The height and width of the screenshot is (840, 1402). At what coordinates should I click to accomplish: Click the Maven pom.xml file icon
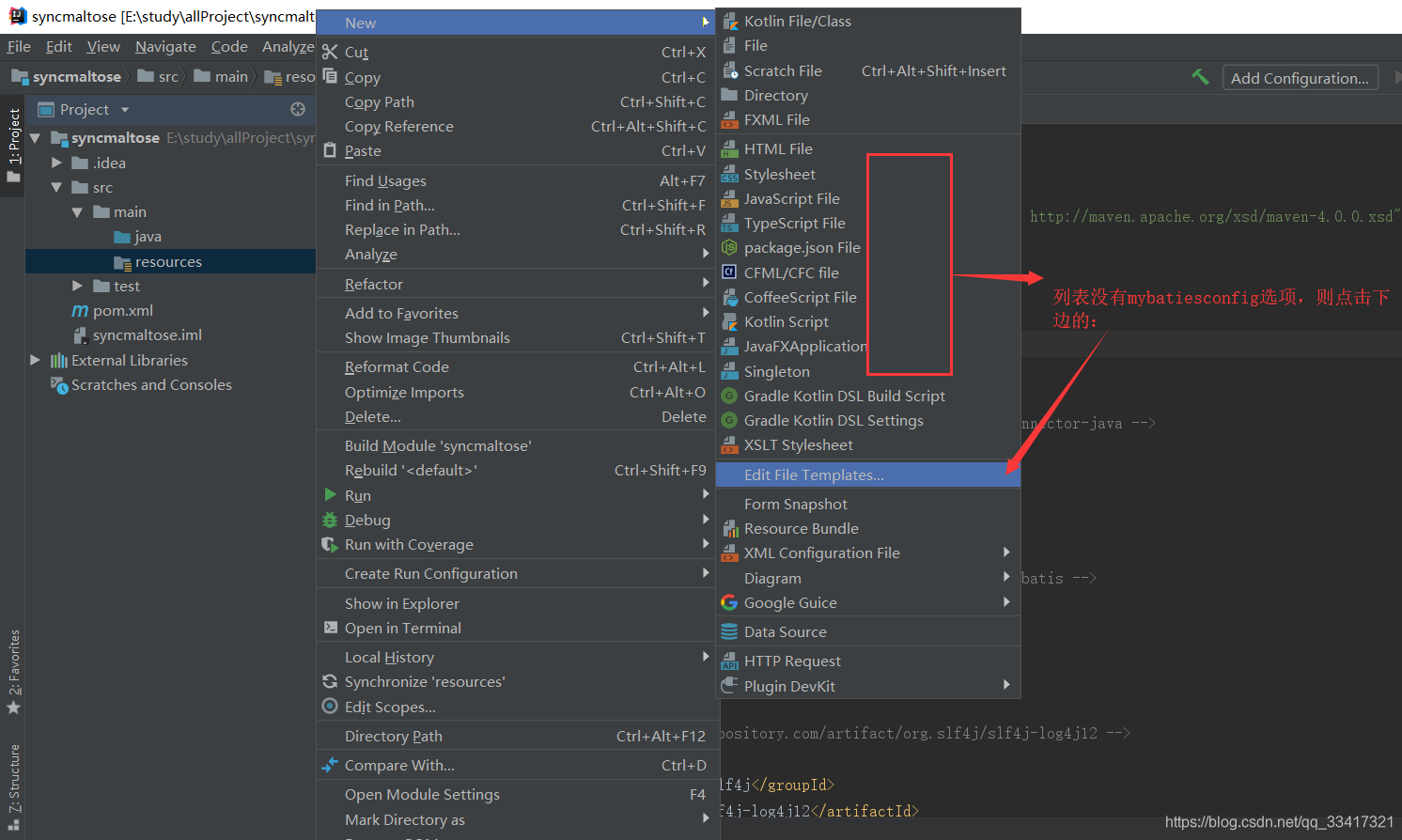coord(80,311)
